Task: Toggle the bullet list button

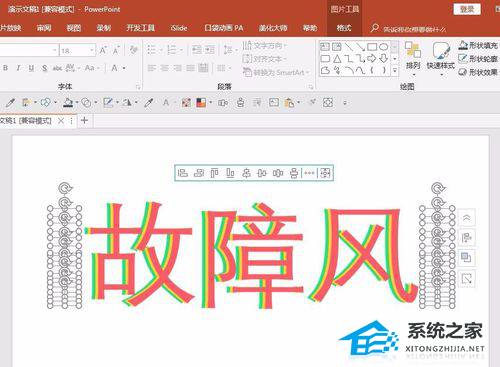Action: point(152,50)
